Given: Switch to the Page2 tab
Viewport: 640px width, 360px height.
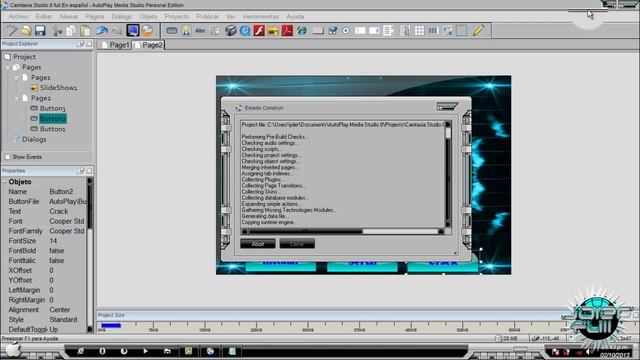Looking at the screenshot, I should click(x=149, y=45).
